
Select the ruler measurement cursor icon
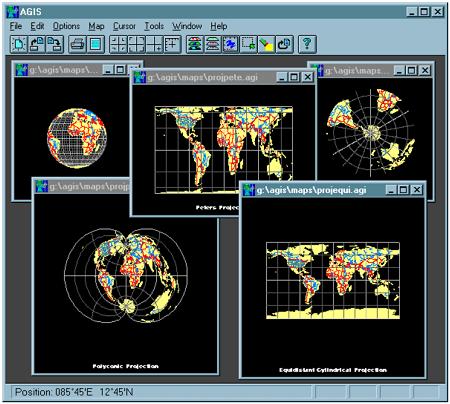[172, 44]
